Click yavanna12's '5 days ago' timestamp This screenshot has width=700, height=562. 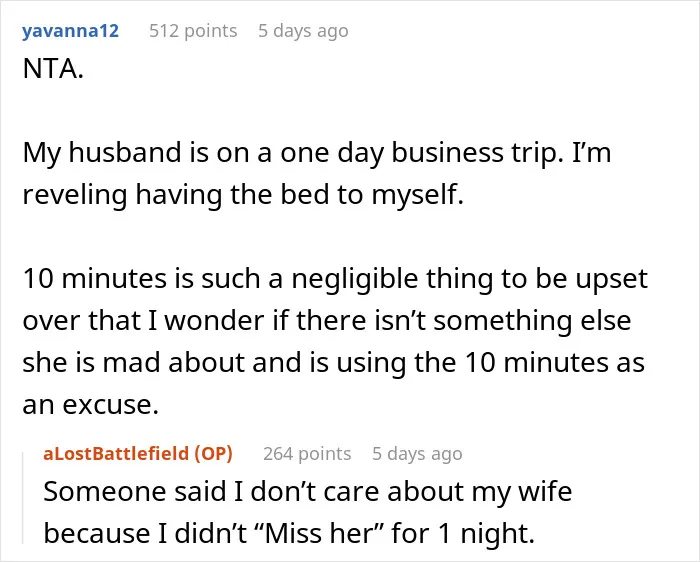303,31
